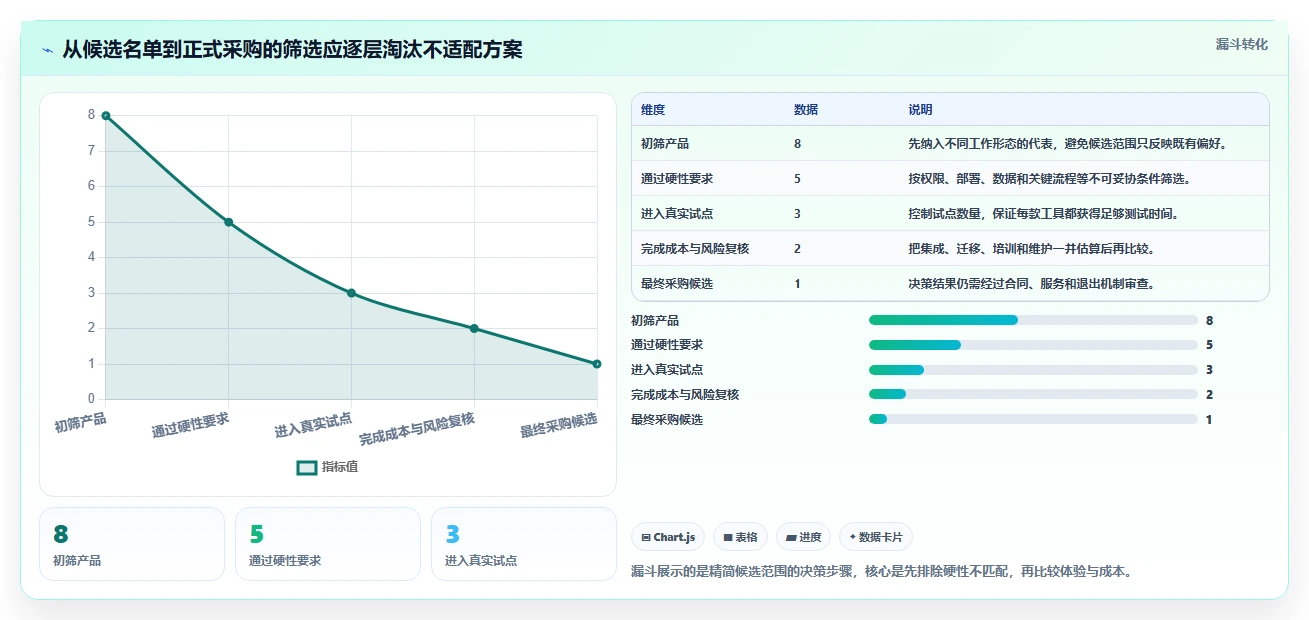Click the 数据 column header
The width and height of the screenshot is (1309, 620).
click(x=806, y=109)
